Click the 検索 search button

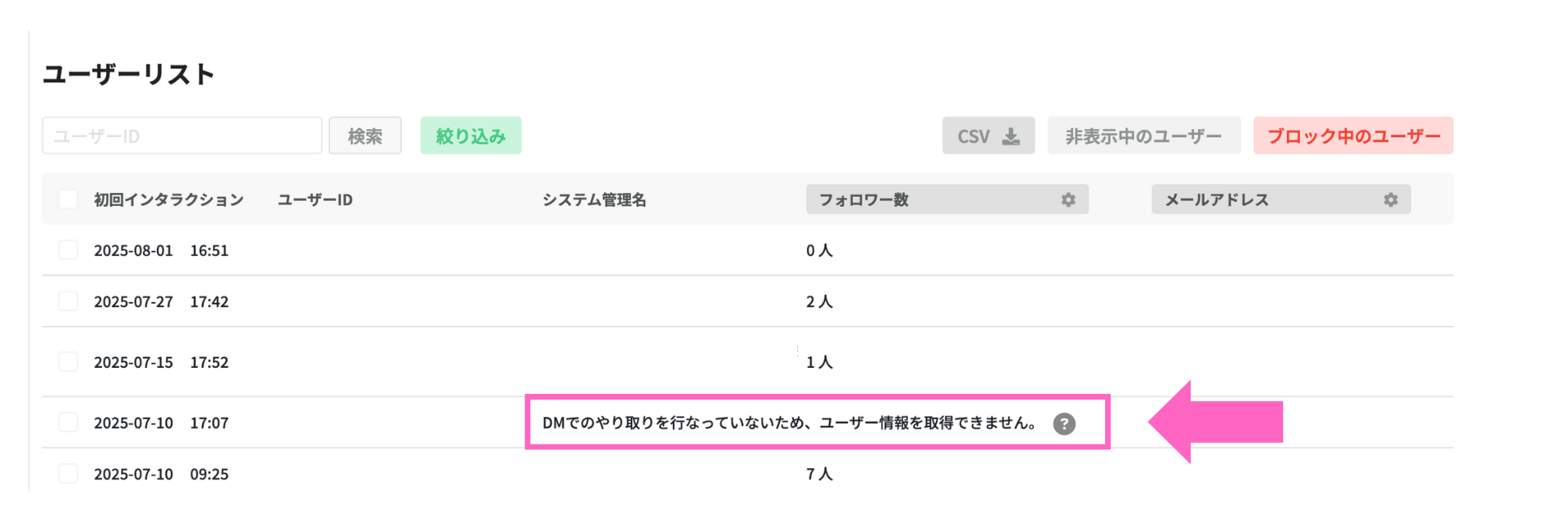(365, 136)
